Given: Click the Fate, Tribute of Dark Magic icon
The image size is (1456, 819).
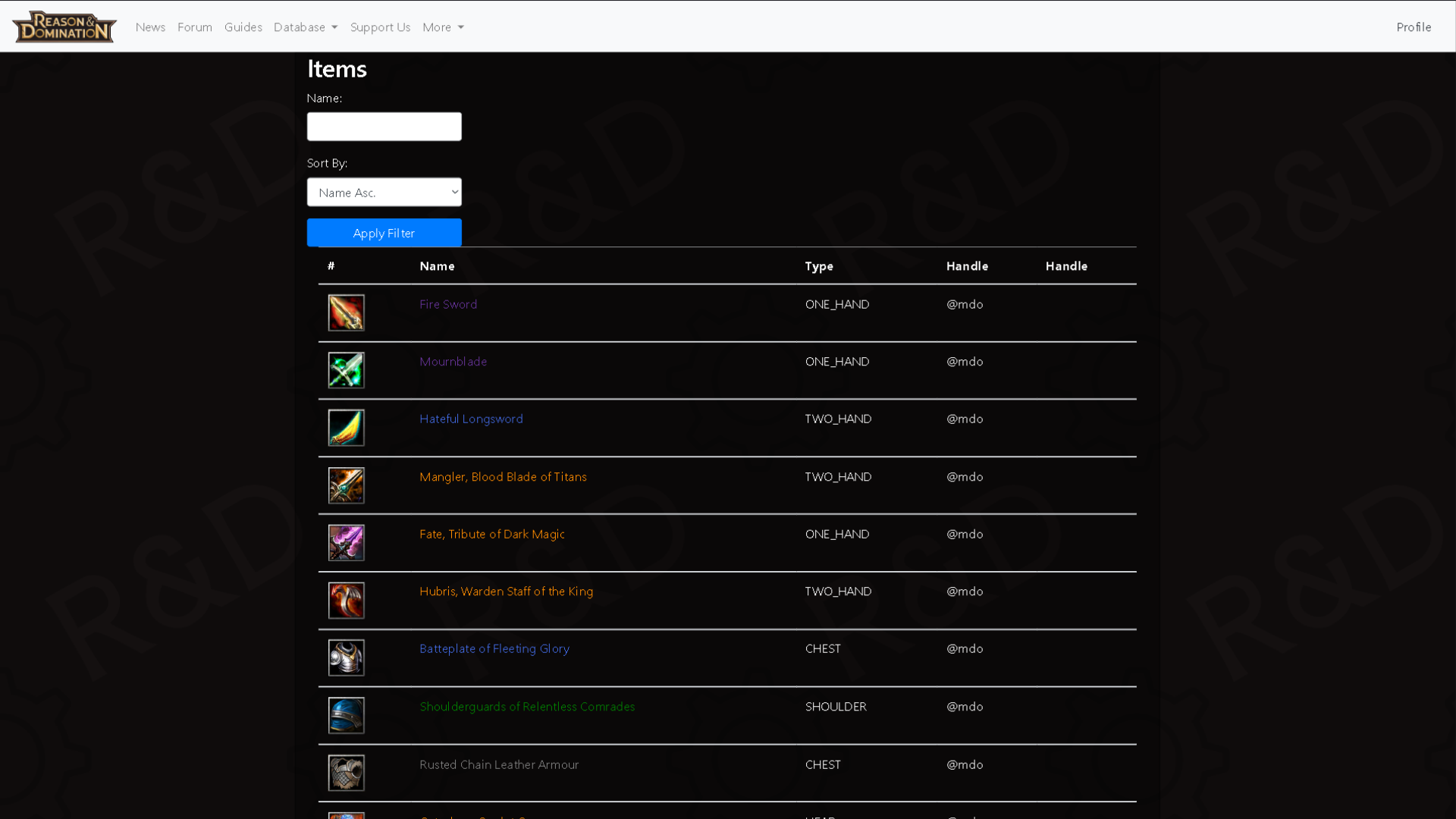Looking at the screenshot, I should (346, 543).
